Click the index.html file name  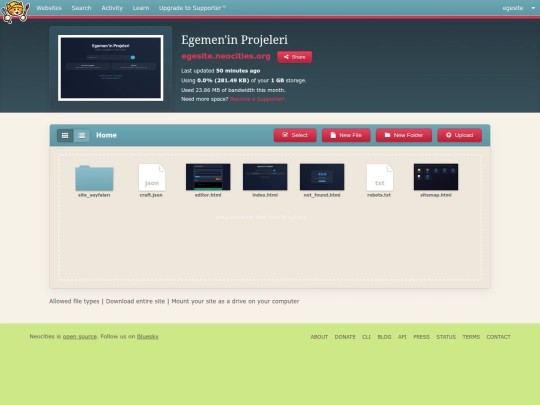click(265, 195)
